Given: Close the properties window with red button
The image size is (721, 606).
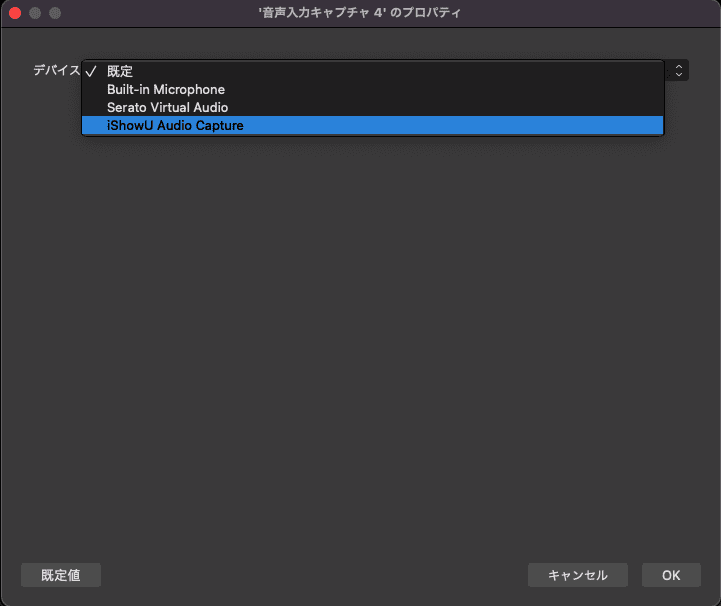Looking at the screenshot, I should tap(15, 13).
